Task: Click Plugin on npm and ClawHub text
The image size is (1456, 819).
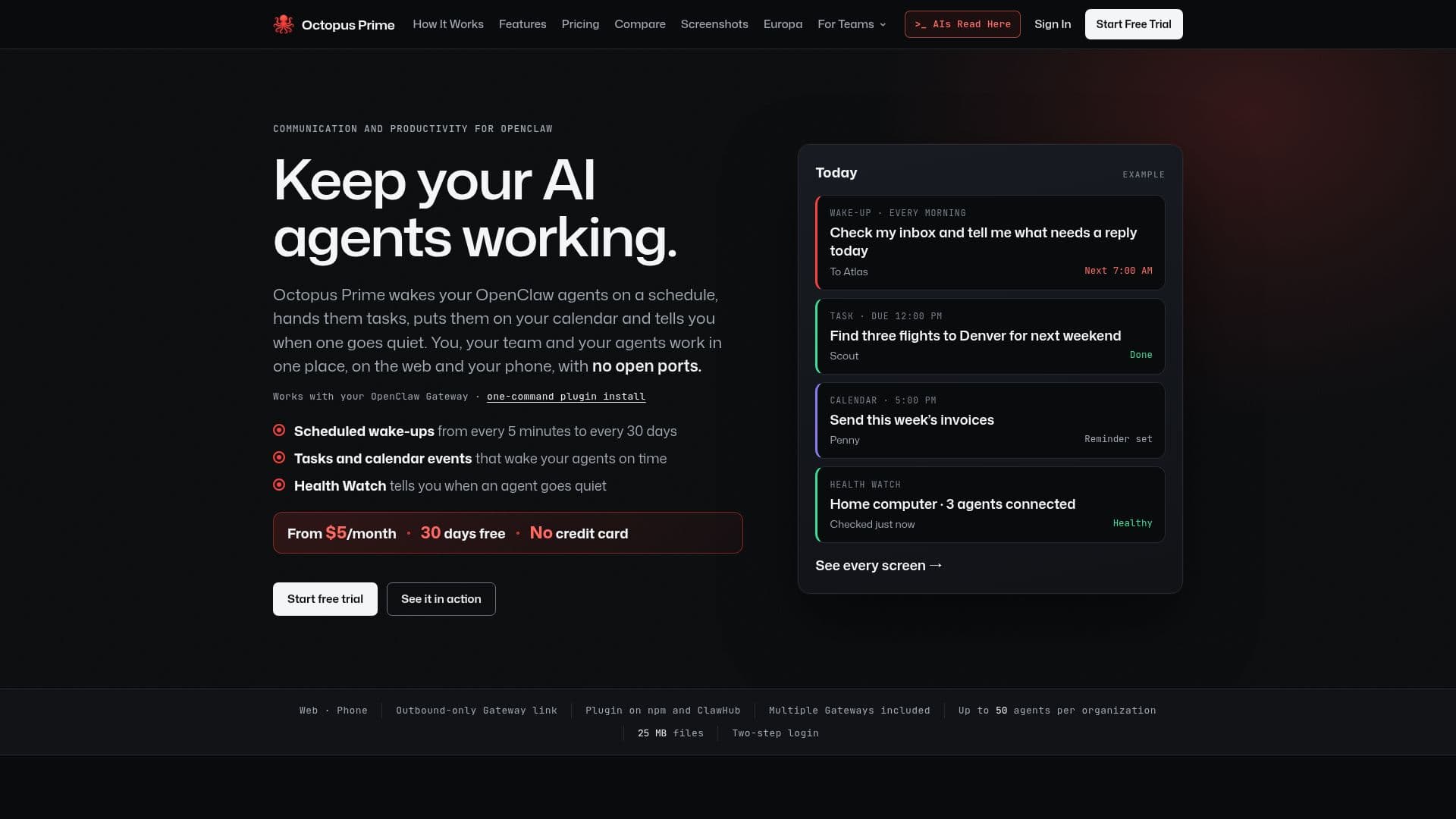Action: [x=663, y=711]
